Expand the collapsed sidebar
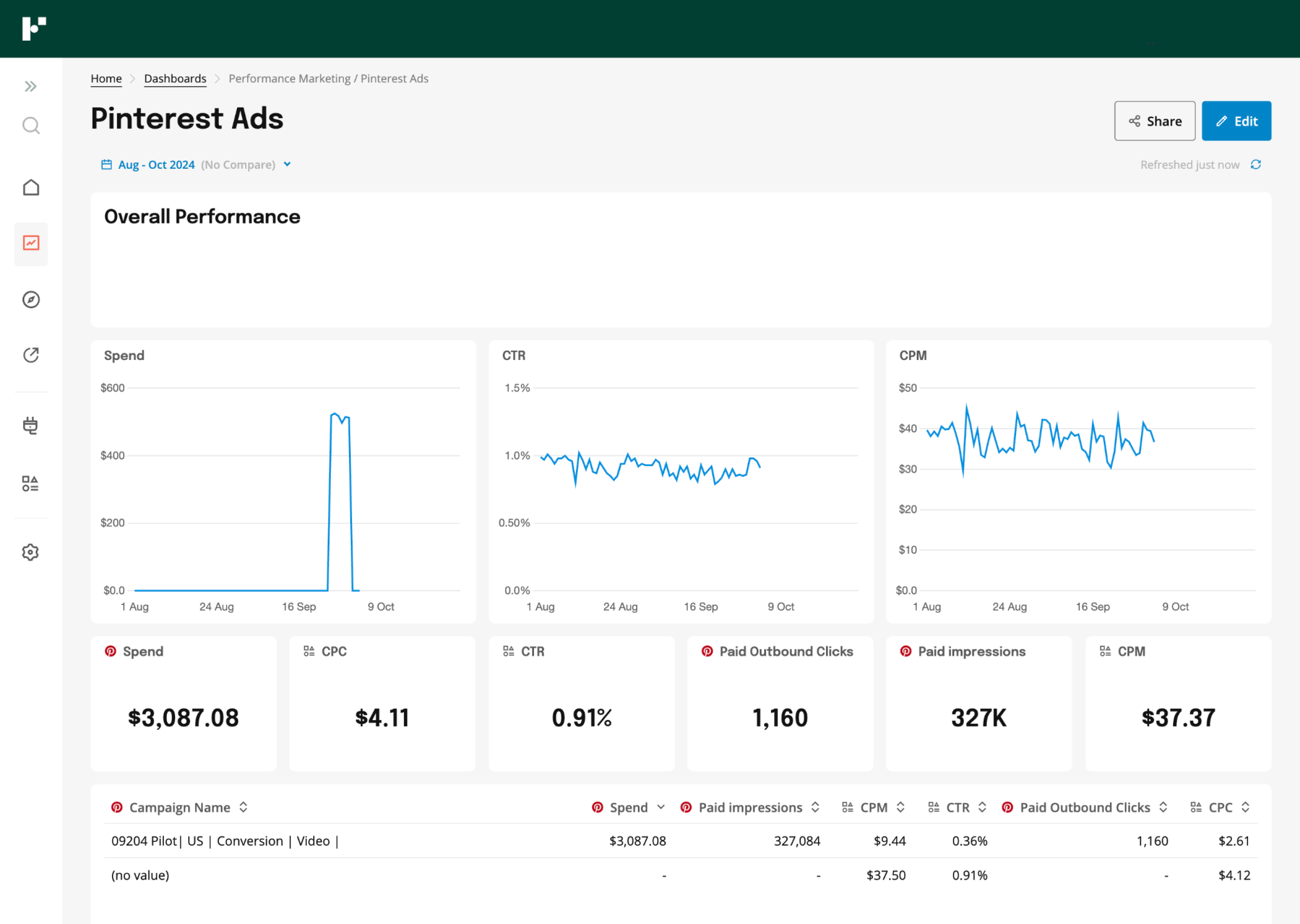Screen dimensions: 1300x924 (31, 86)
